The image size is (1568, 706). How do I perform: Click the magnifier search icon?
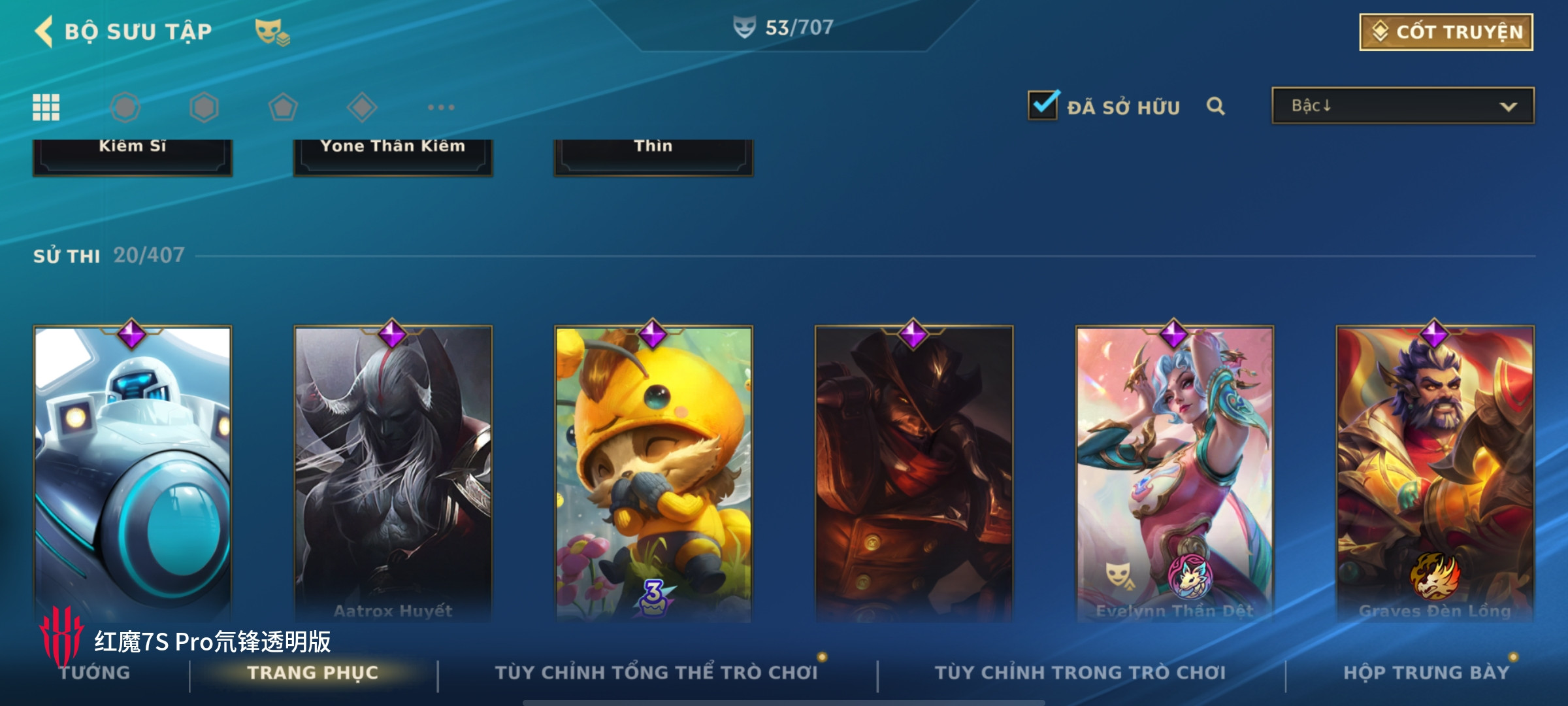pos(1215,106)
